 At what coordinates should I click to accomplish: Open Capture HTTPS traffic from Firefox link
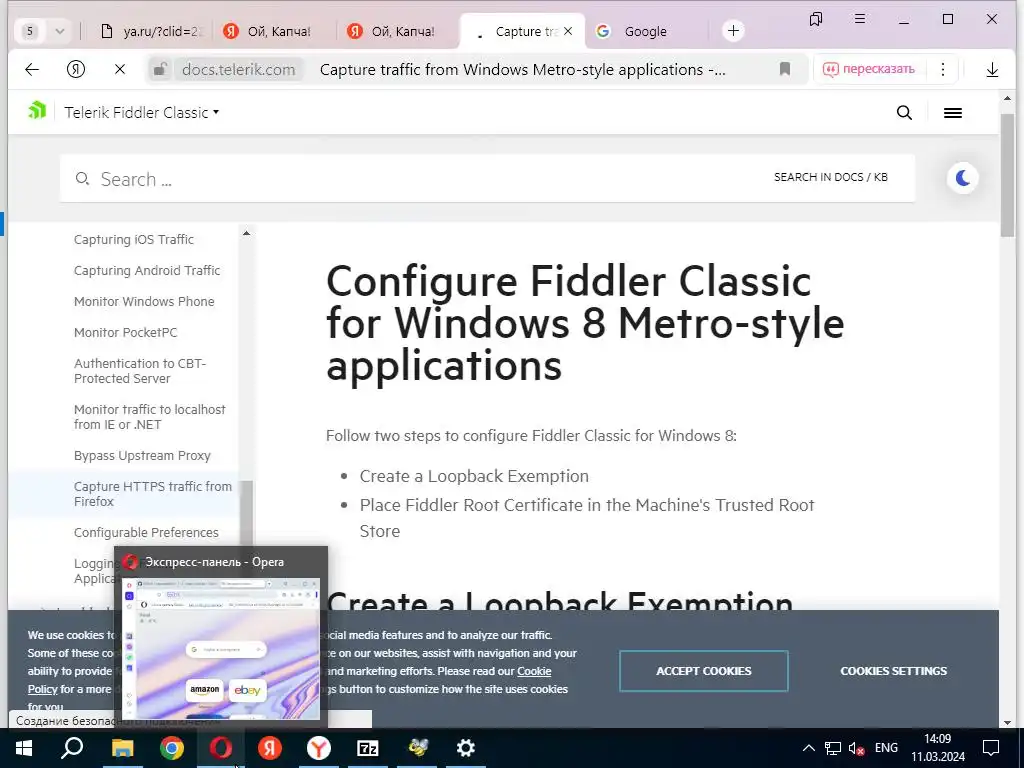click(153, 494)
